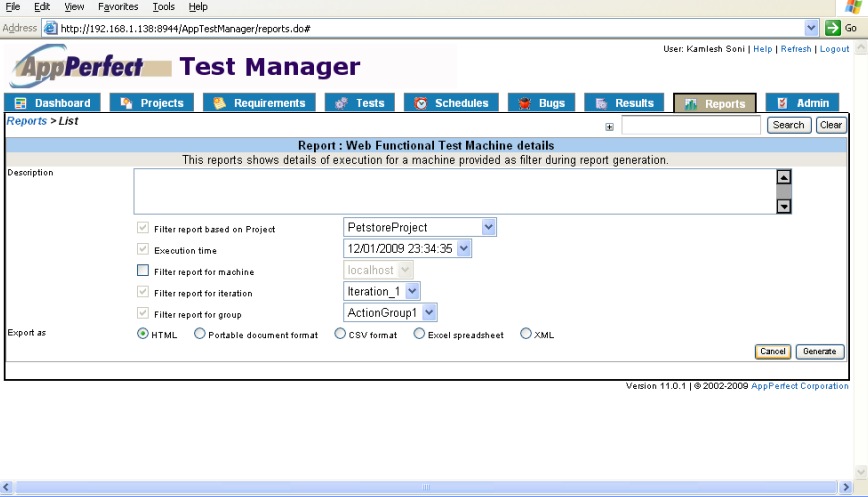
Task: Enable Filter report for machine checkbox
Action: (x=143, y=270)
